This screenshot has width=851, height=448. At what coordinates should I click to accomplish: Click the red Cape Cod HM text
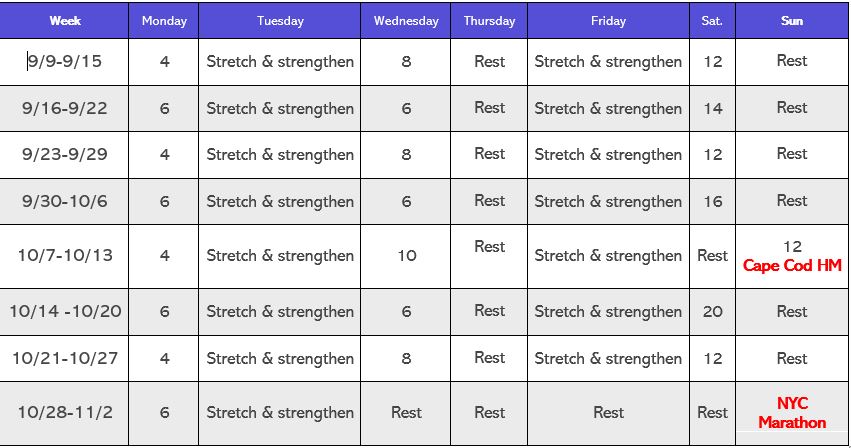click(791, 265)
